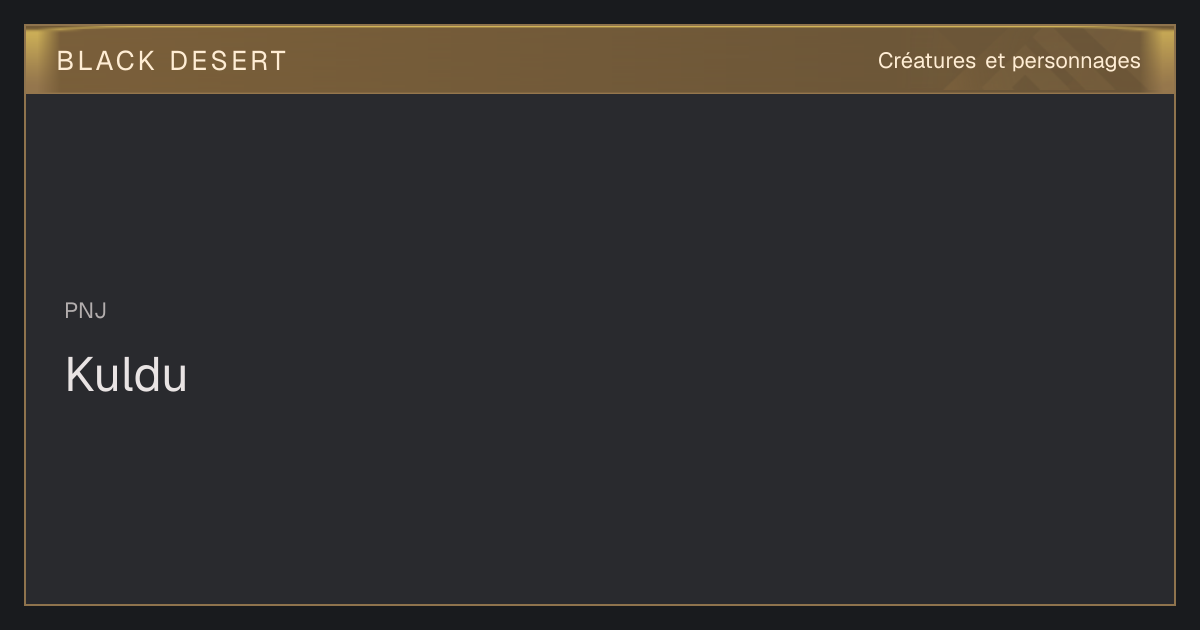Click the gold line under the header bar
The width and height of the screenshot is (1200, 630).
[x=600, y=93]
